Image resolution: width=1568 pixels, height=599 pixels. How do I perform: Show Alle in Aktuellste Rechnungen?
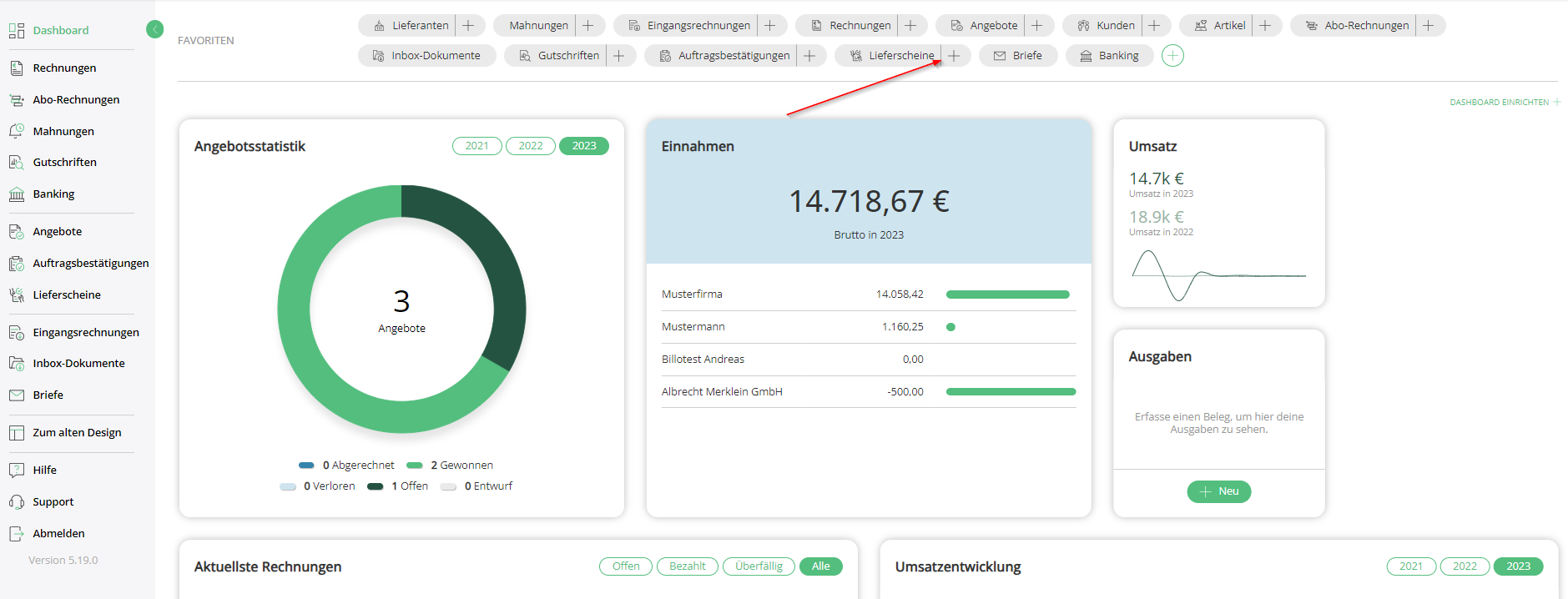[x=821, y=566]
